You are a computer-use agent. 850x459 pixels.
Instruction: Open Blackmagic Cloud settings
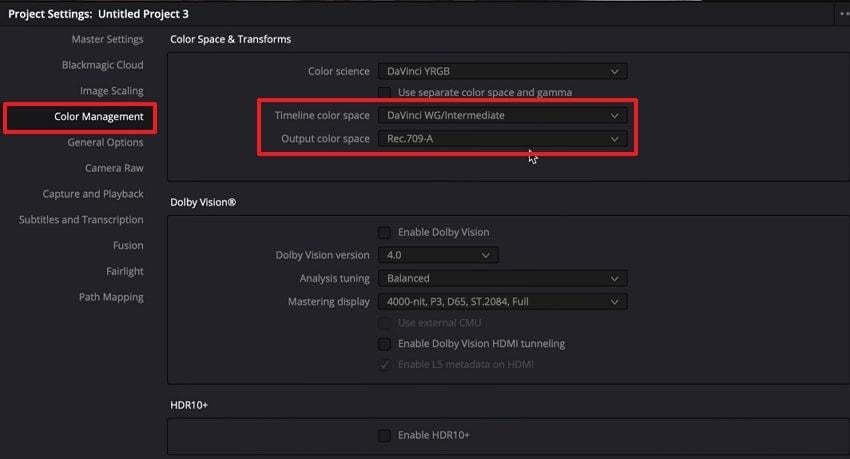[x=102, y=65]
